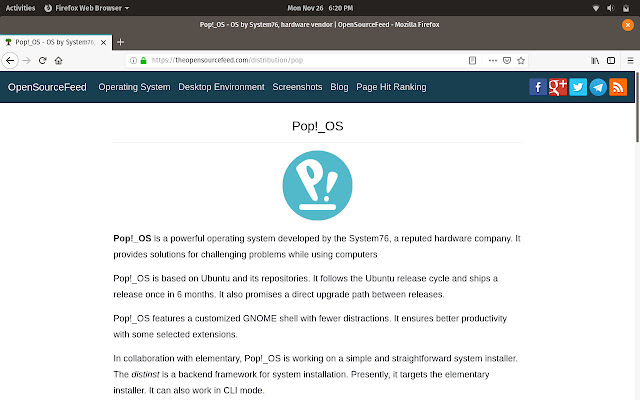Reload the current page

click(x=42, y=60)
